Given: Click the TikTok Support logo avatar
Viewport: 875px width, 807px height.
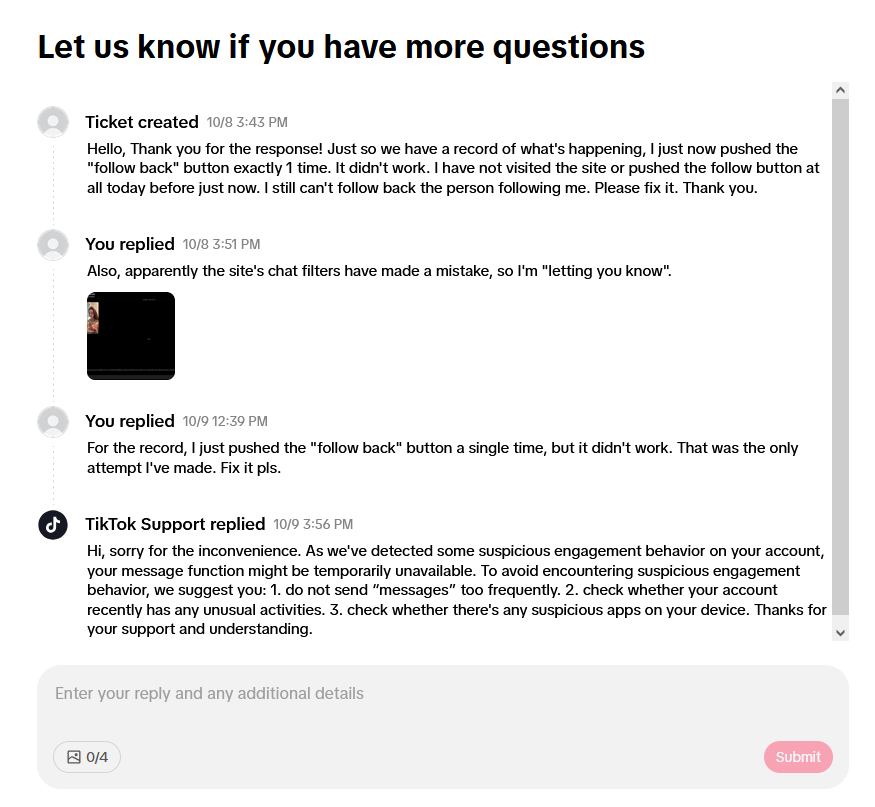Looking at the screenshot, I should point(53,524).
